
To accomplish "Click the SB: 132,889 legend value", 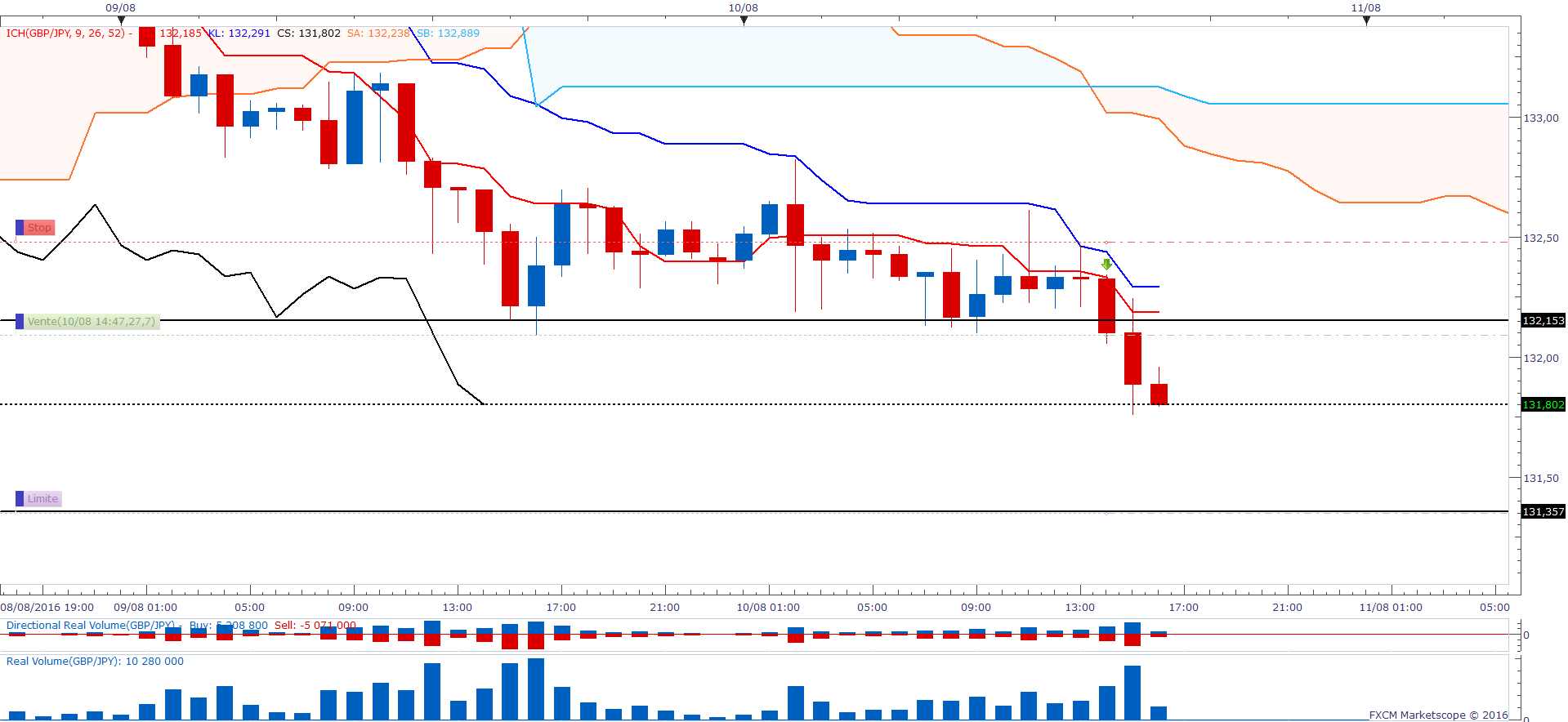I will (449, 33).
